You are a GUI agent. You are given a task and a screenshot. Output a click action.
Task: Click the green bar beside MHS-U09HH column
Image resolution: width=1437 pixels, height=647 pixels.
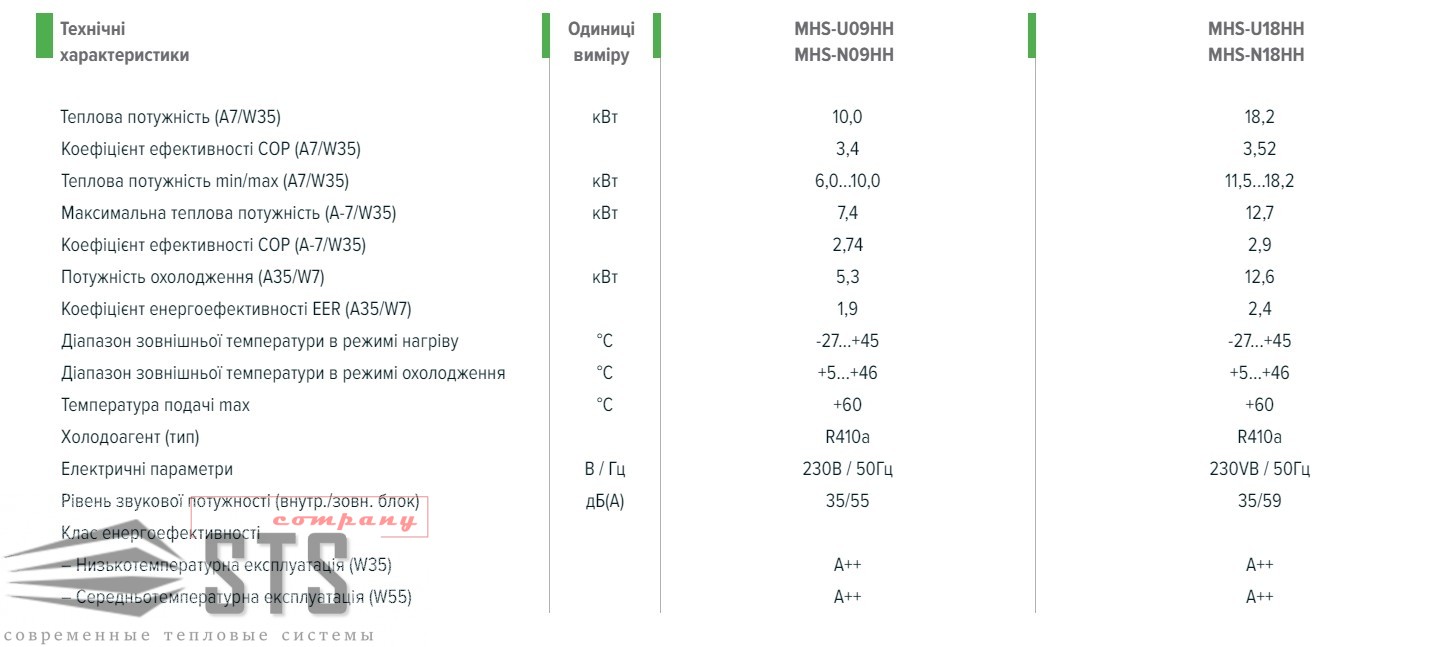pyautogui.click(x=656, y=35)
